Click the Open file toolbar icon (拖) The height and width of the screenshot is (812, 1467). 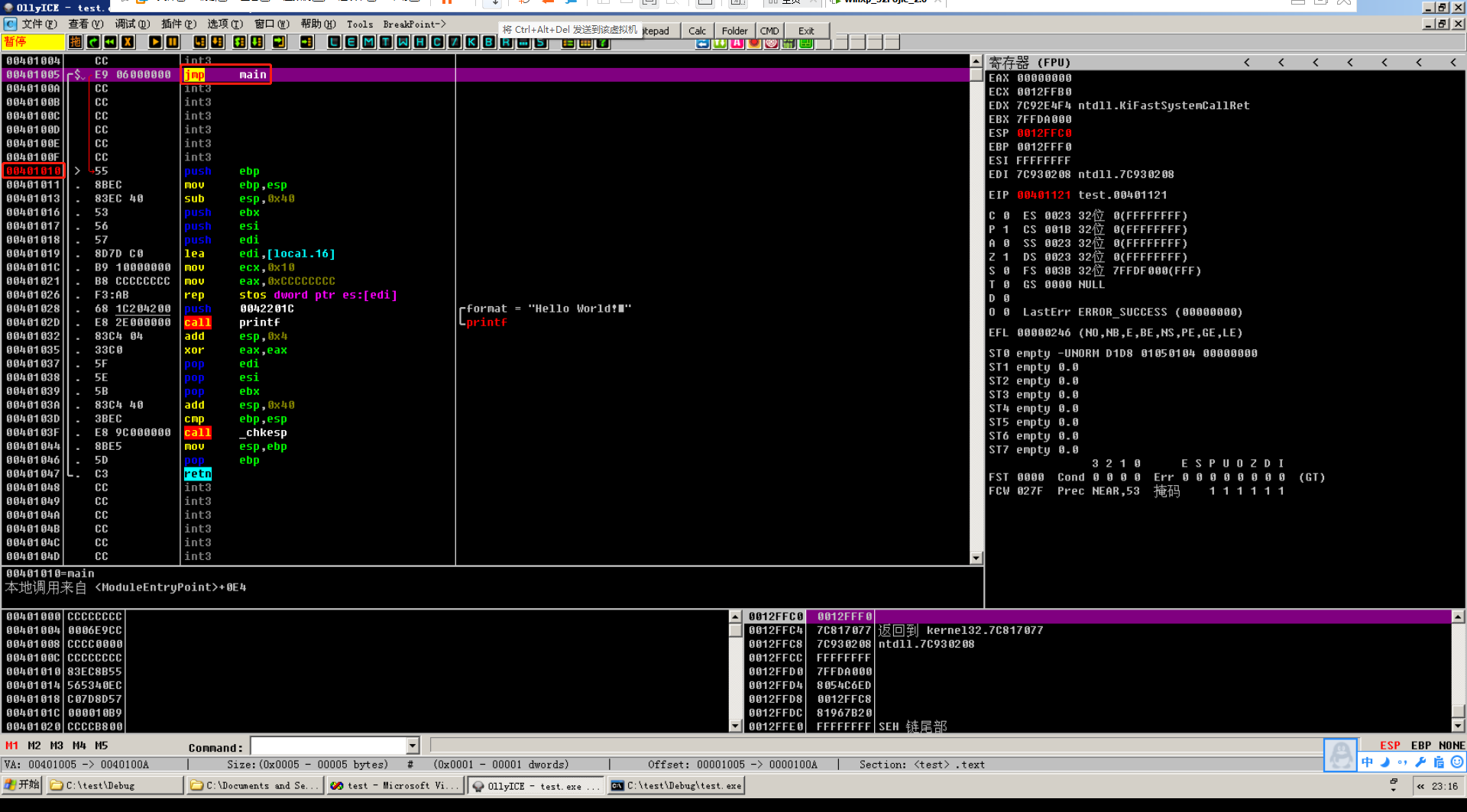coord(76,42)
